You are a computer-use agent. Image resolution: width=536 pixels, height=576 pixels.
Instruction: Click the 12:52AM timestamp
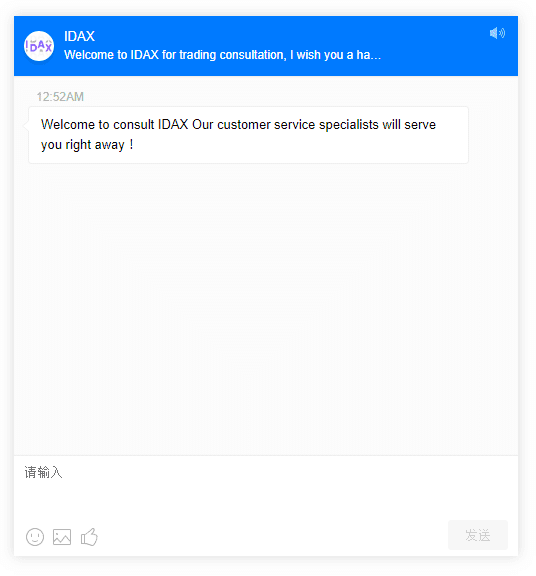click(60, 97)
